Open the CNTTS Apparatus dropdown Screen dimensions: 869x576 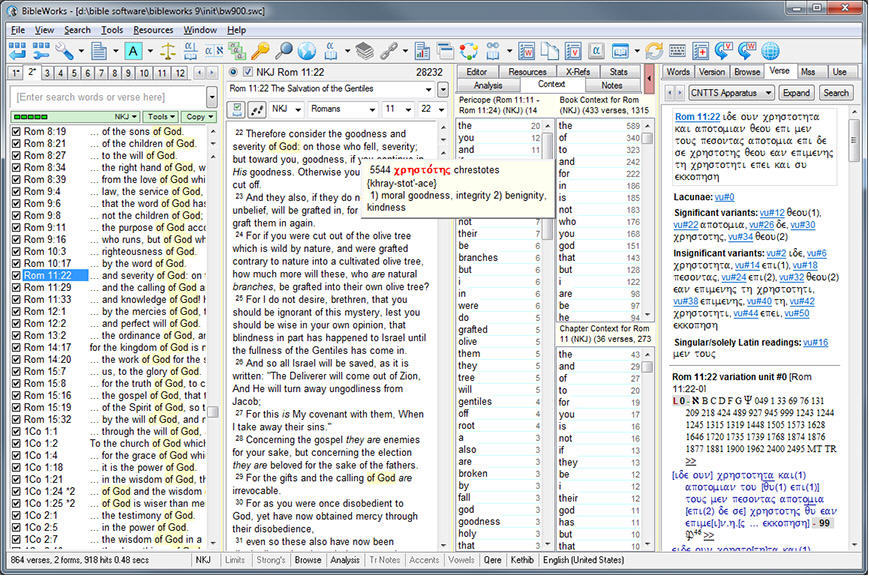(x=768, y=92)
